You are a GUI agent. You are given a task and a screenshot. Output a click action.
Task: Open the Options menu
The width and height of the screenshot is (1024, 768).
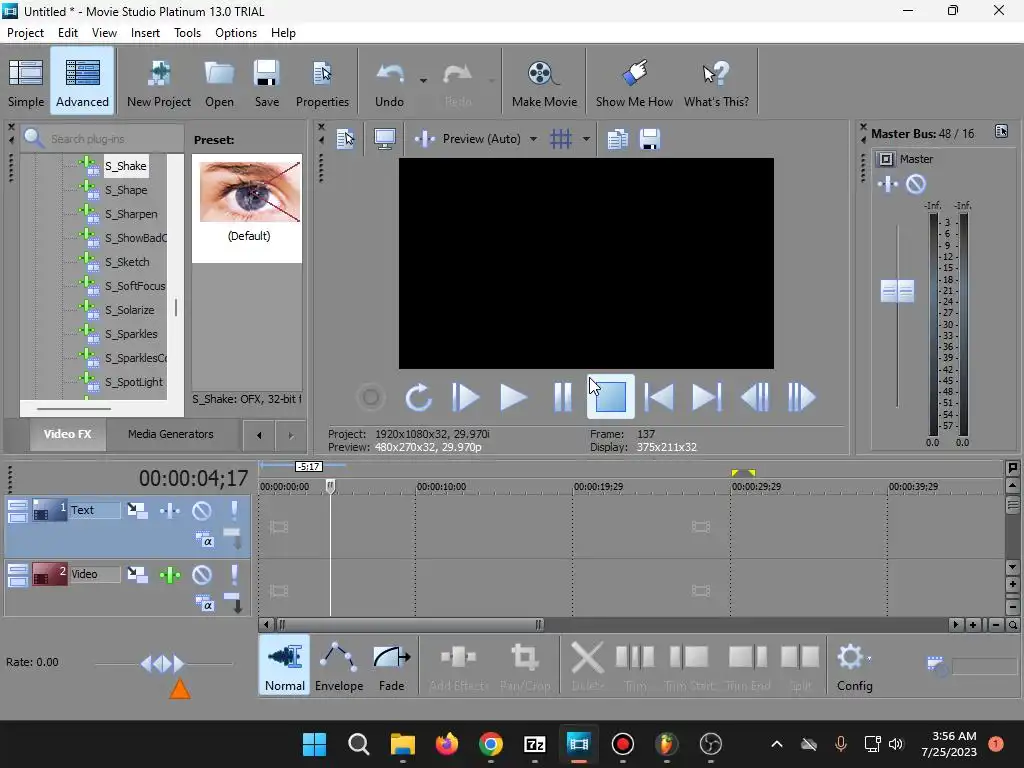pyautogui.click(x=236, y=33)
